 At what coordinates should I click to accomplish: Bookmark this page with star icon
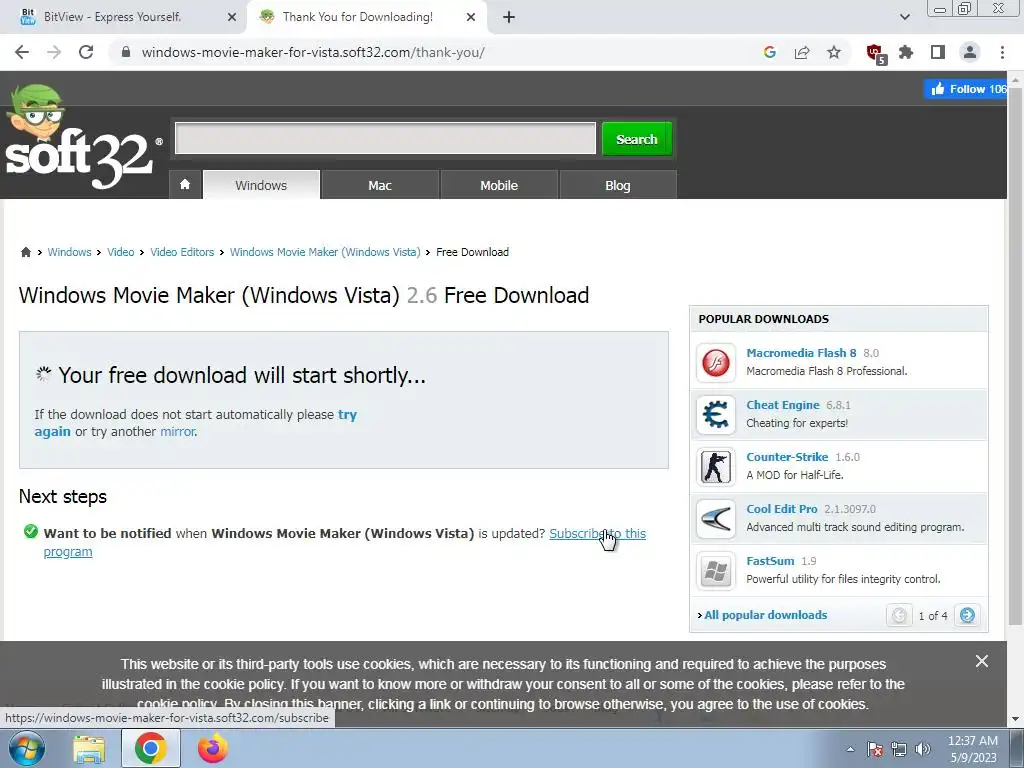pyautogui.click(x=834, y=52)
